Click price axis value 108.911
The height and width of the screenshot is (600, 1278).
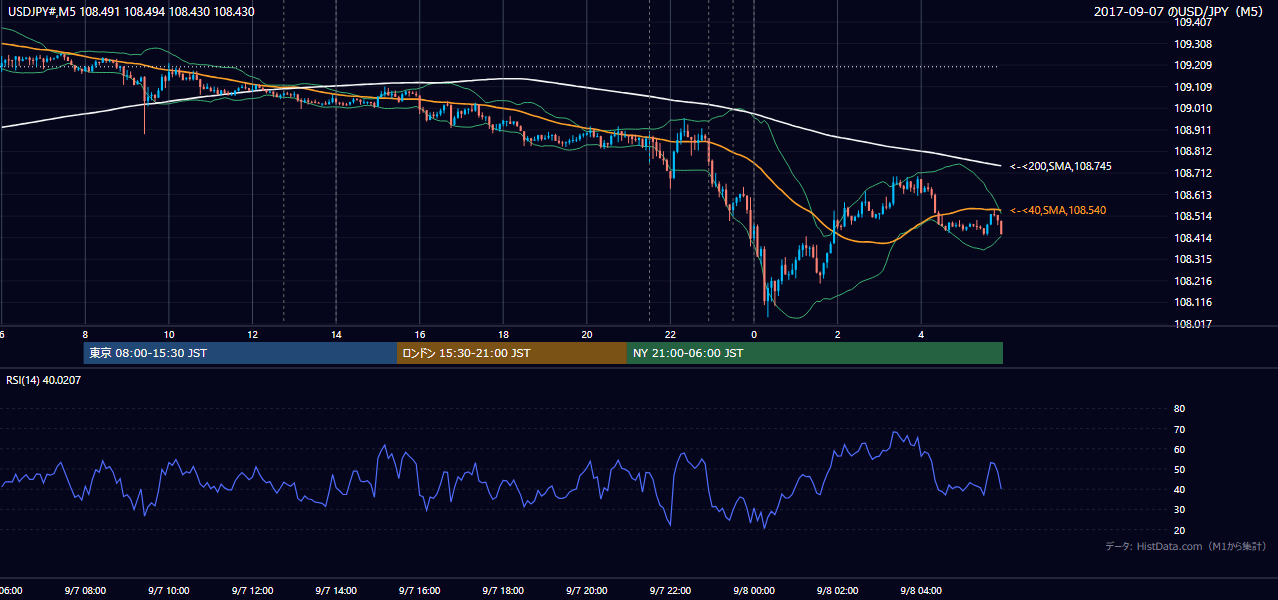1193,130
